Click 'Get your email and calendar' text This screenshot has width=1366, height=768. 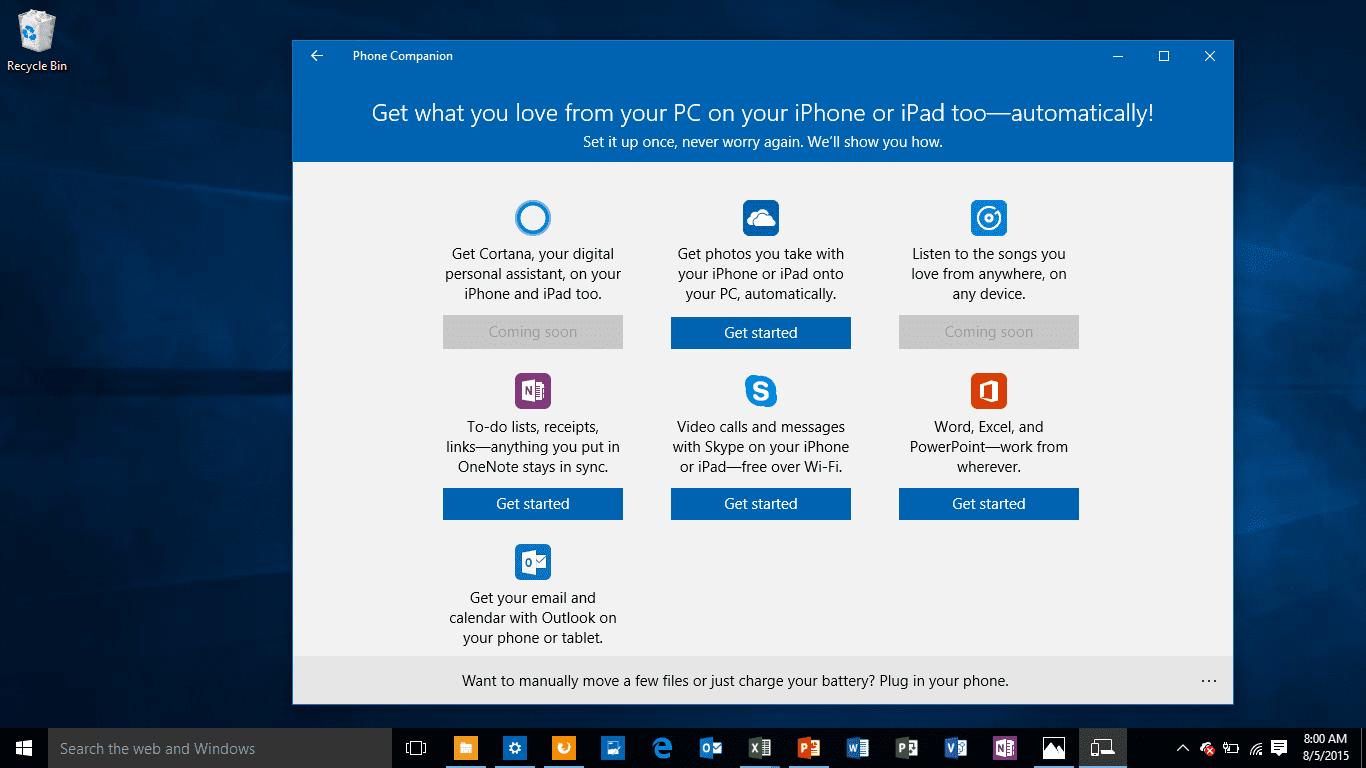pos(533,618)
